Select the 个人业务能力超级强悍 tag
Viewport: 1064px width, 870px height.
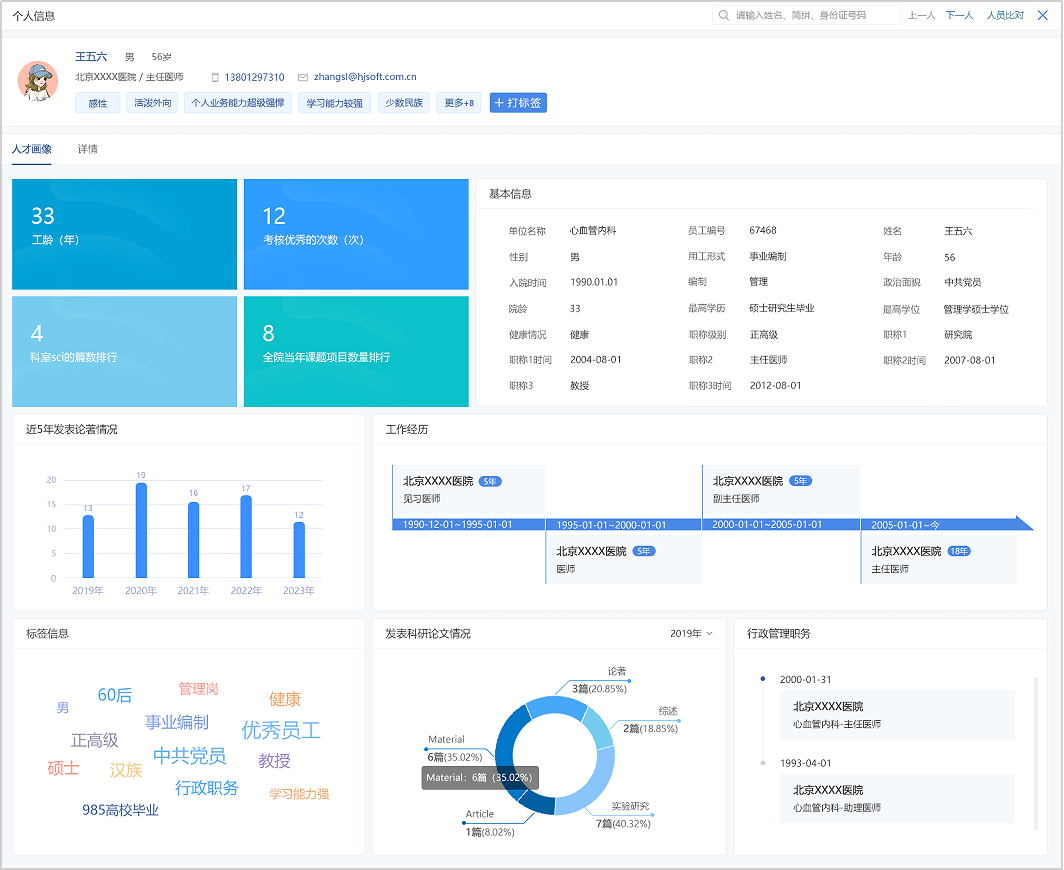pos(238,102)
